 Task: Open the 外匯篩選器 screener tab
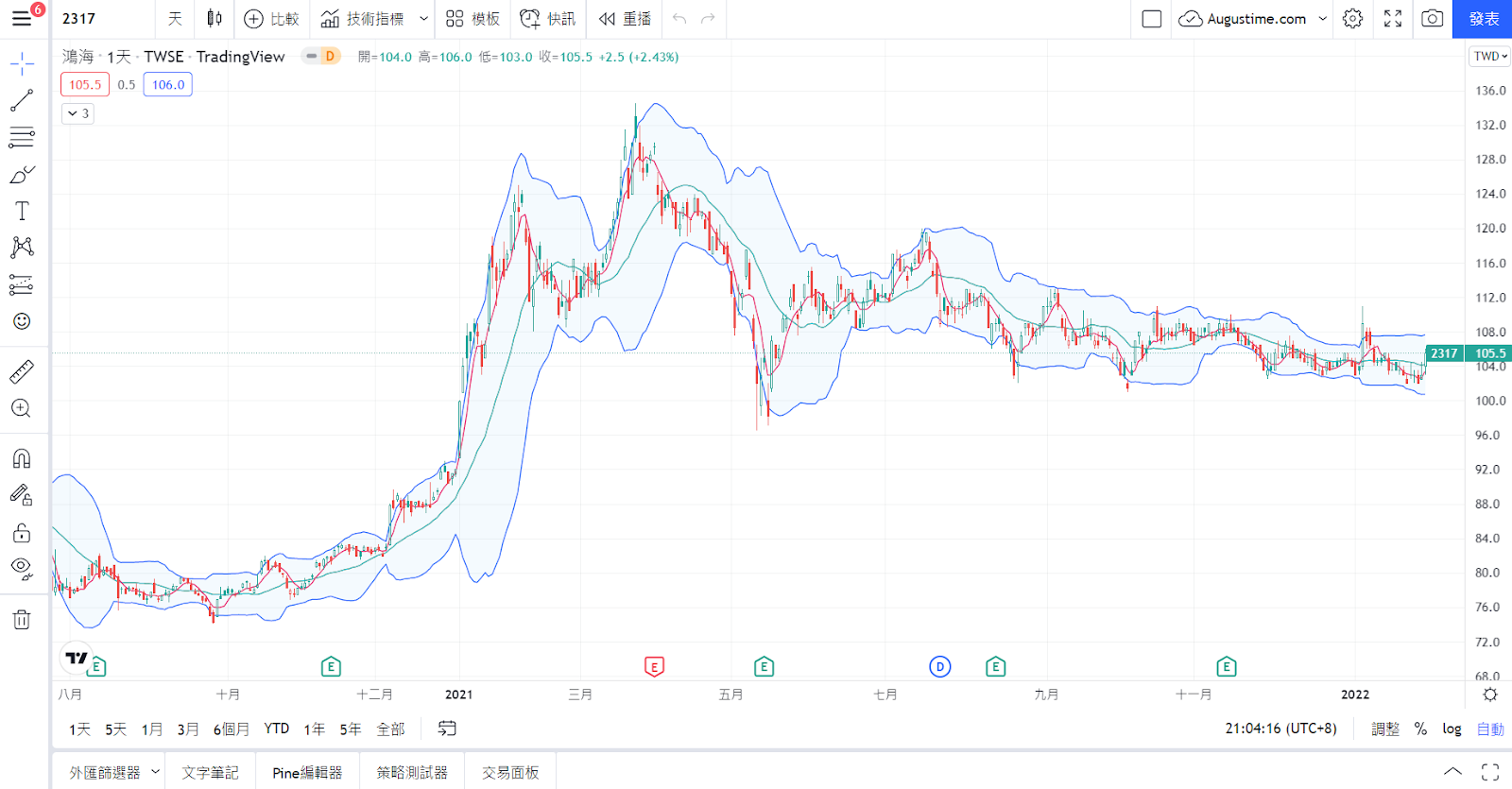104,773
